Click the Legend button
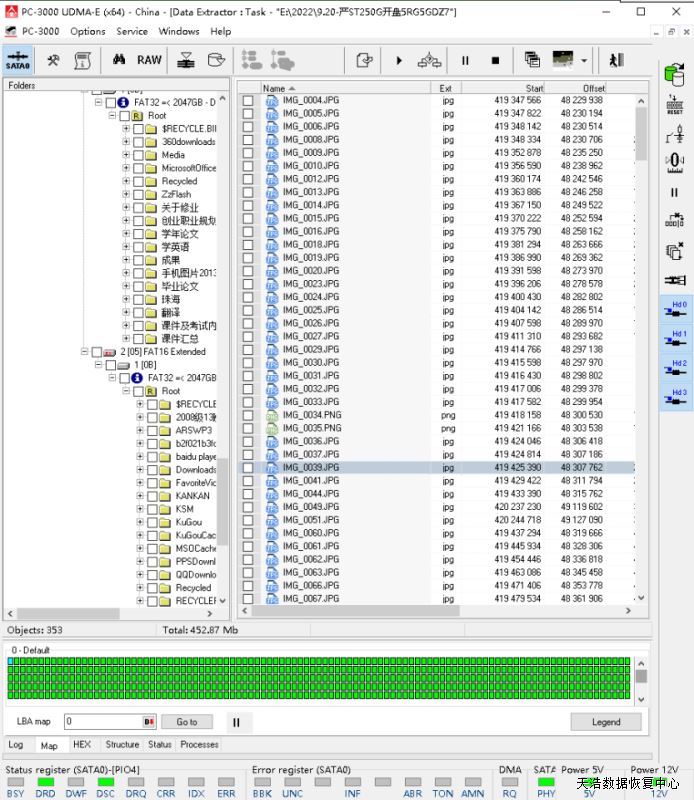Screen dimensions: 694x800 point(606,721)
